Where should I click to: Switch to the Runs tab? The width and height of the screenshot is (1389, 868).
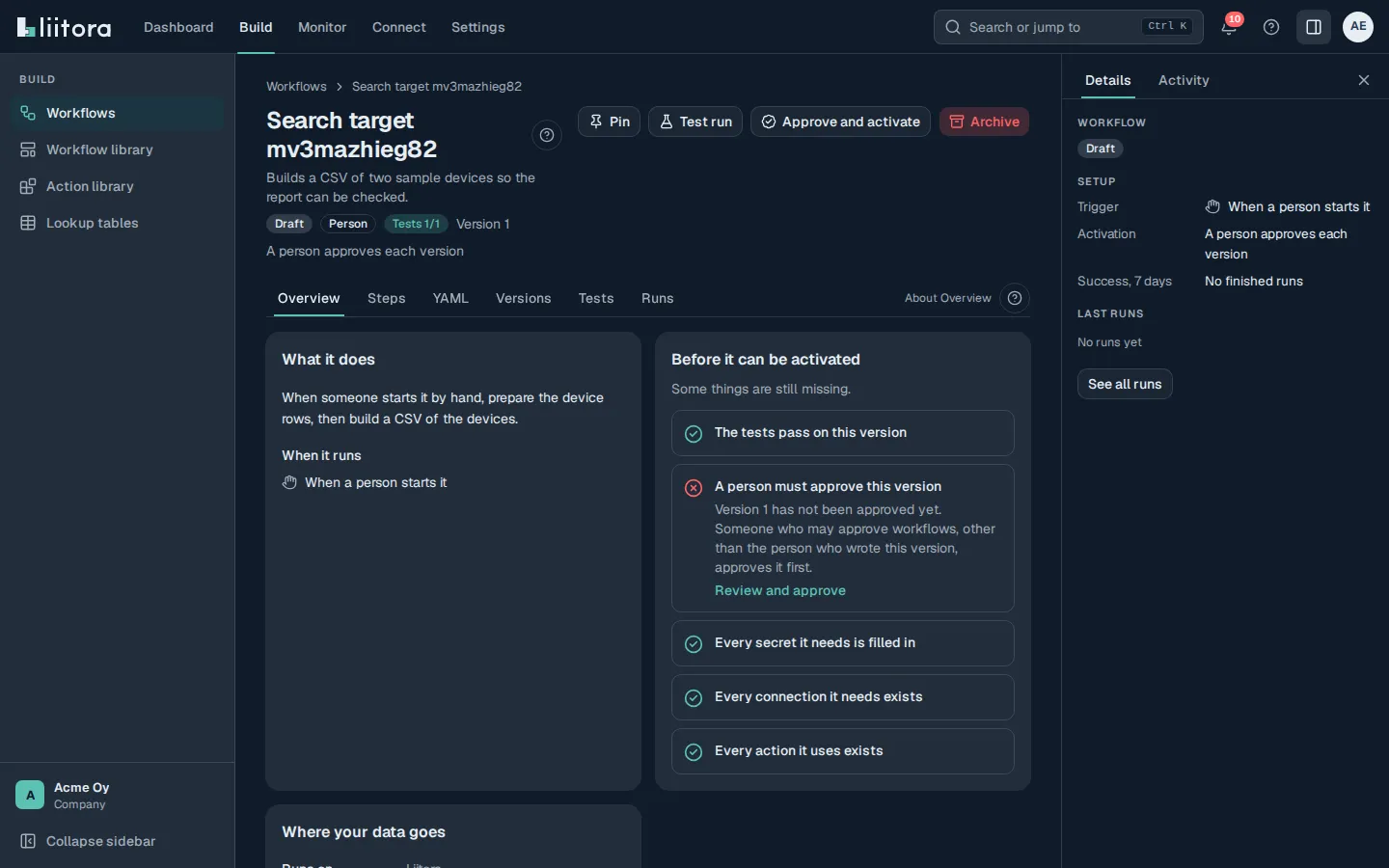click(658, 298)
